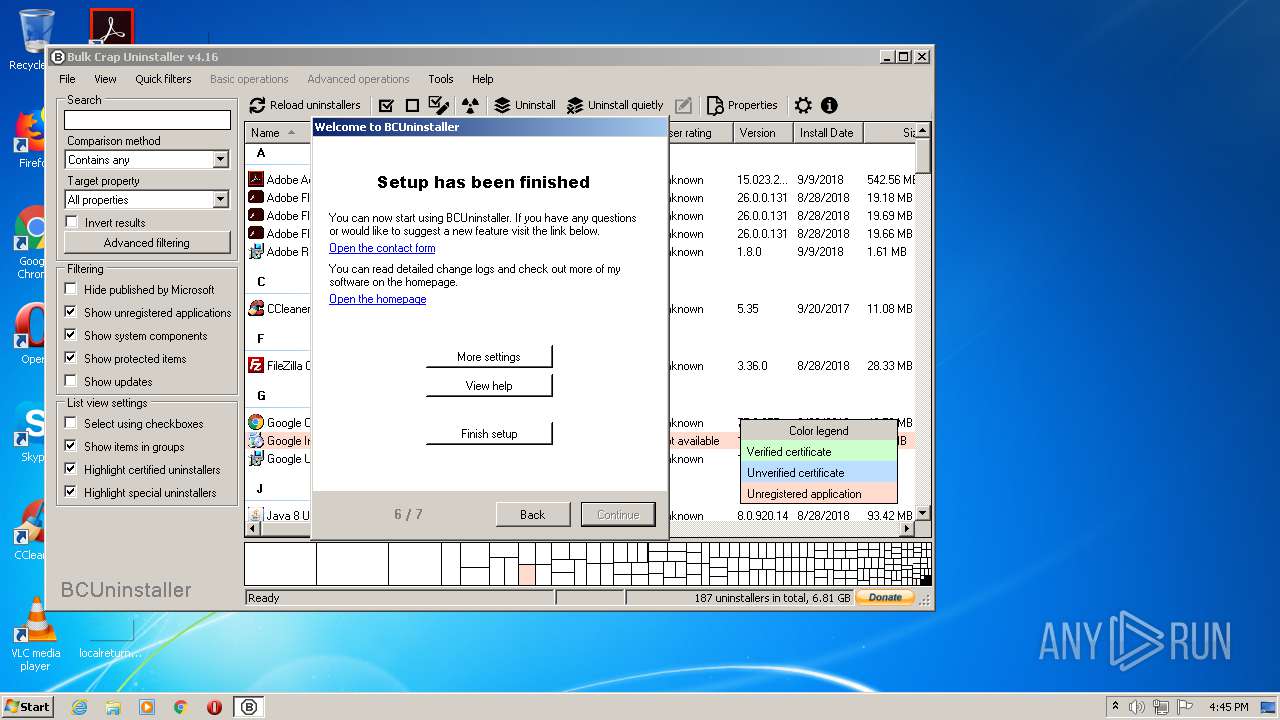Open Advanced operations menu
This screenshot has width=1280, height=720.
(358, 79)
